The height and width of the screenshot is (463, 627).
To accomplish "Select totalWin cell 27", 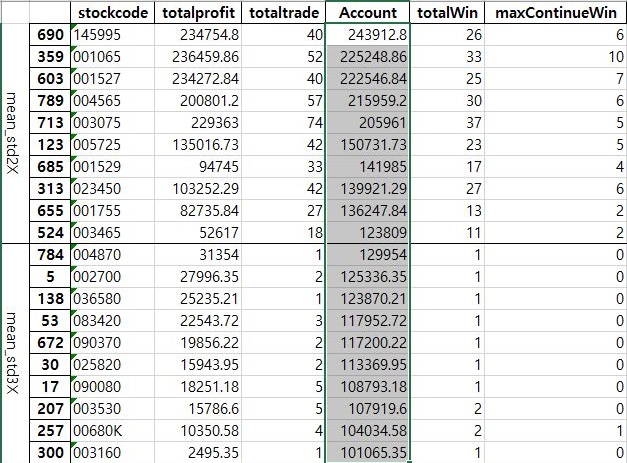I will [x=447, y=189].
